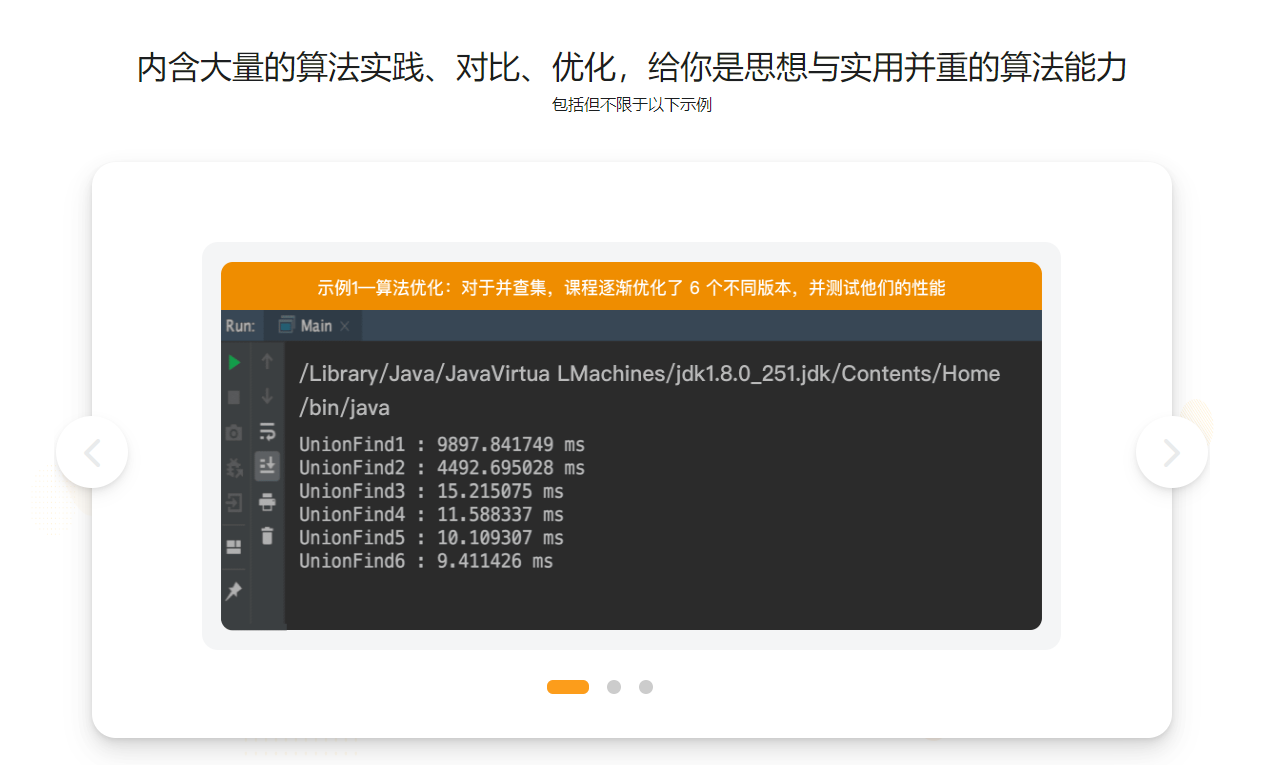Click the pin tab icon

pyautogui.click(x=234, y=591)
